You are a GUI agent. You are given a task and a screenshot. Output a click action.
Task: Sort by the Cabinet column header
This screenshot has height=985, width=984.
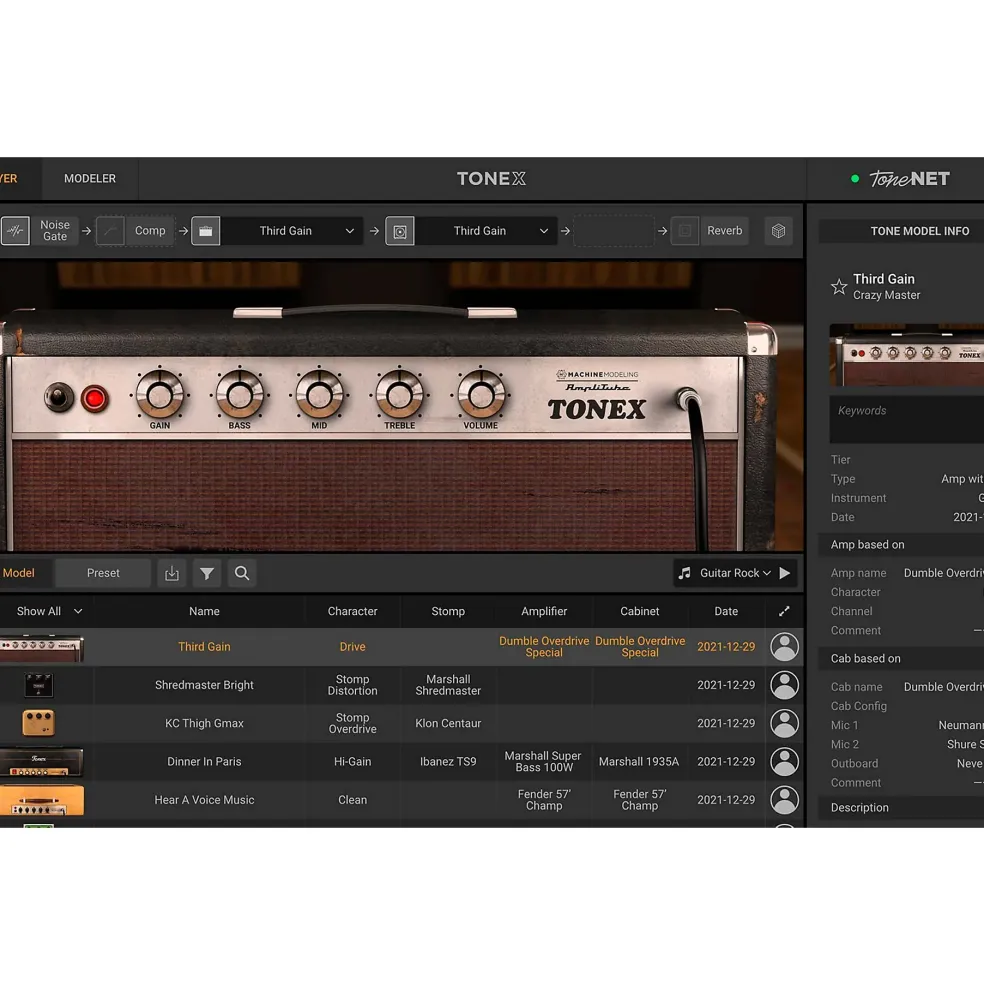pos(640,611)
